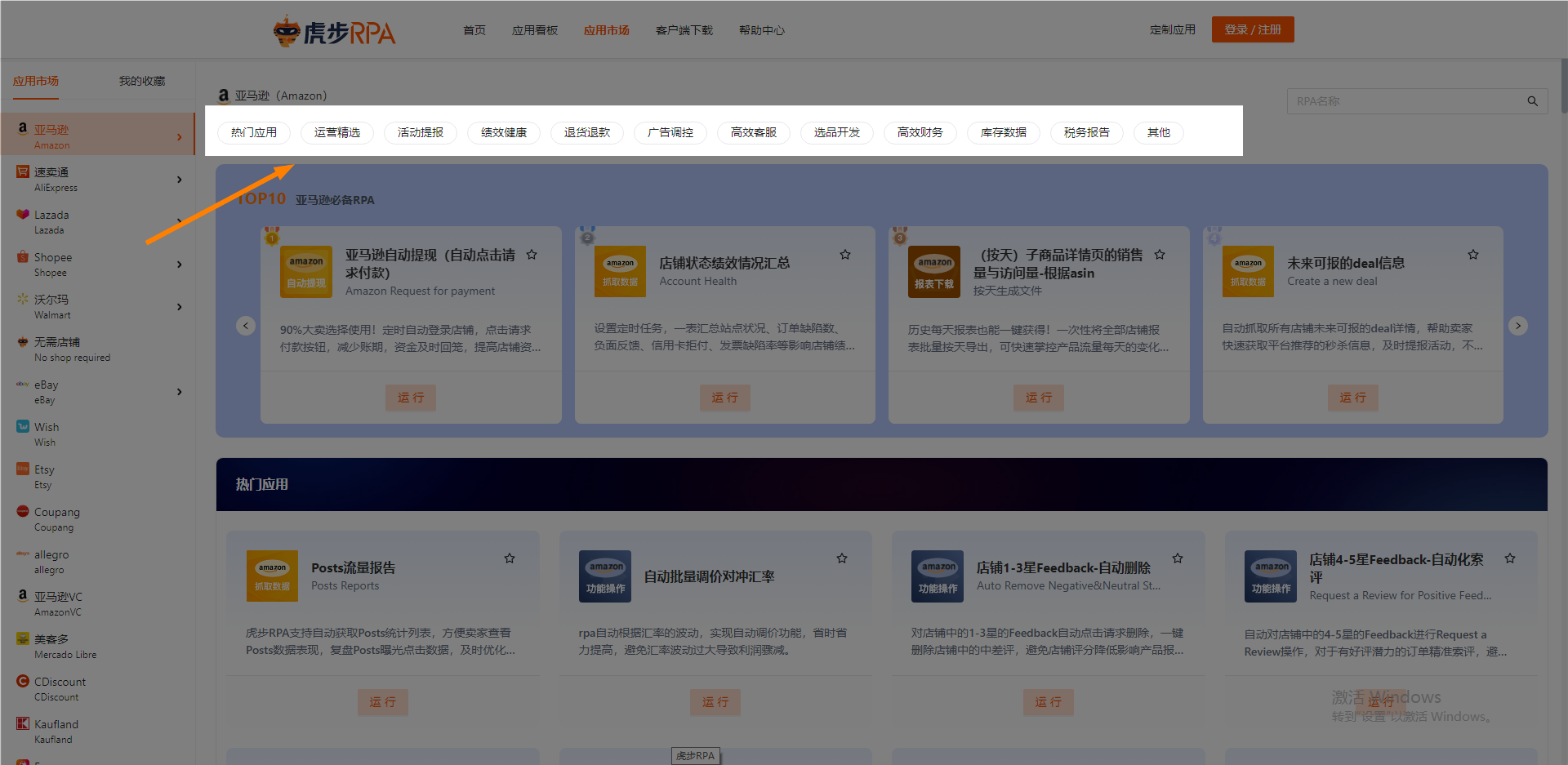Click the search magnifier icon
The height and width of the screenshot is (765, 1568).
pyautogui.click(x=1532, y=101)
